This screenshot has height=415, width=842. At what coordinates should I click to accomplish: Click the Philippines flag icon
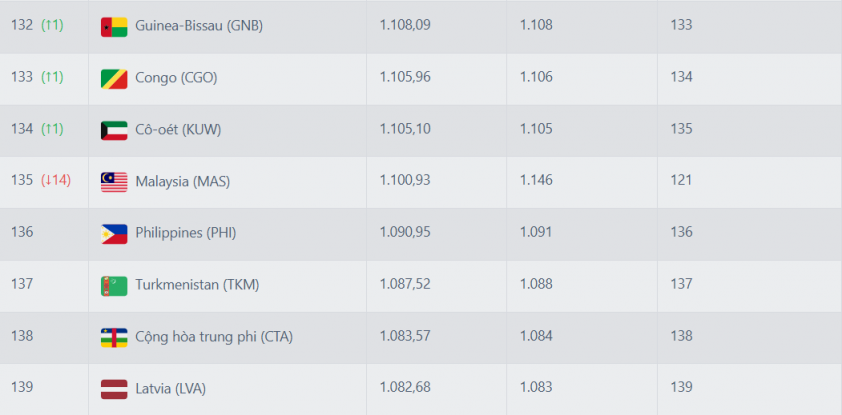(x=113, y=233)
